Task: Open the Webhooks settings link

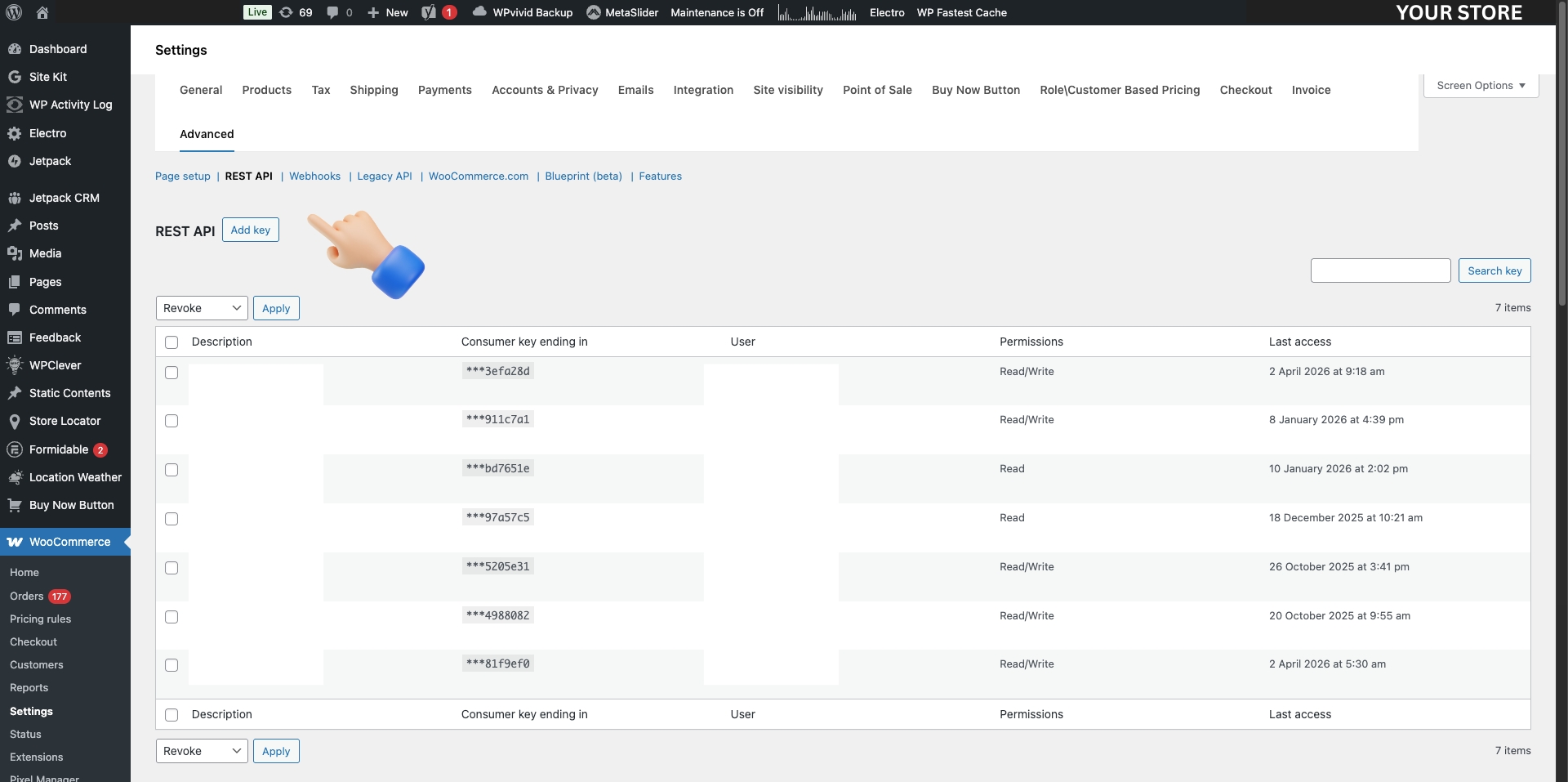Action: (314, 176)
